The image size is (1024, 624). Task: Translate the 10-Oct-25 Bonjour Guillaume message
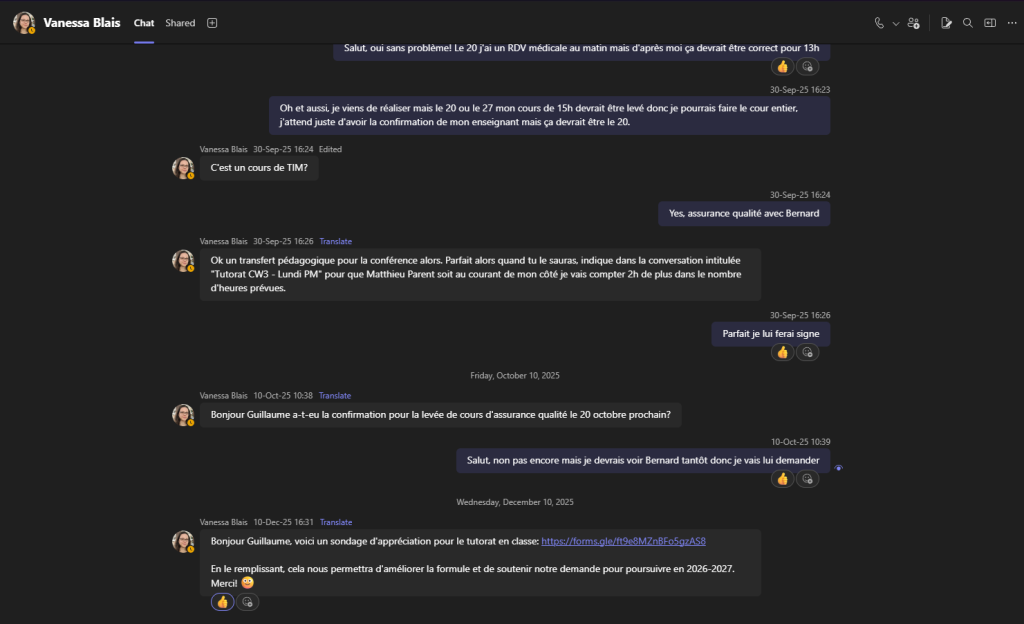[335, 395]
